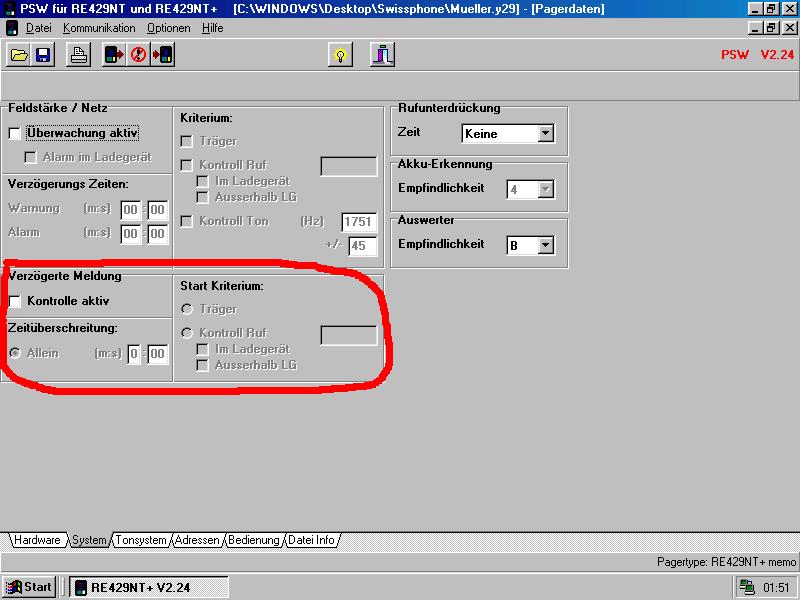Expand the Auswerter Empfindlichkeit dropdown
This screenshot has height=600, width=800.
tap(545, 245)
